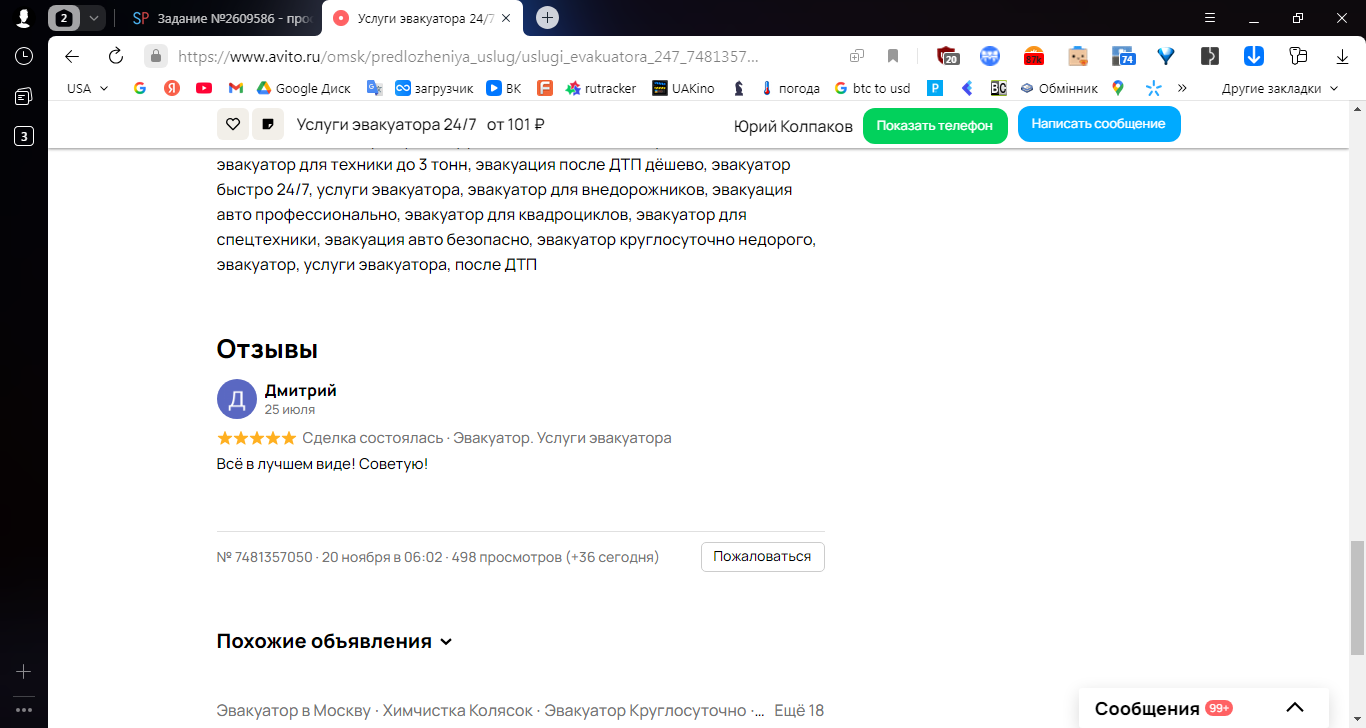Image resolution: width=1366 pixels, height=728 pixels.
Task: Open the Google Диск bookmark
Action: (304, 88)
